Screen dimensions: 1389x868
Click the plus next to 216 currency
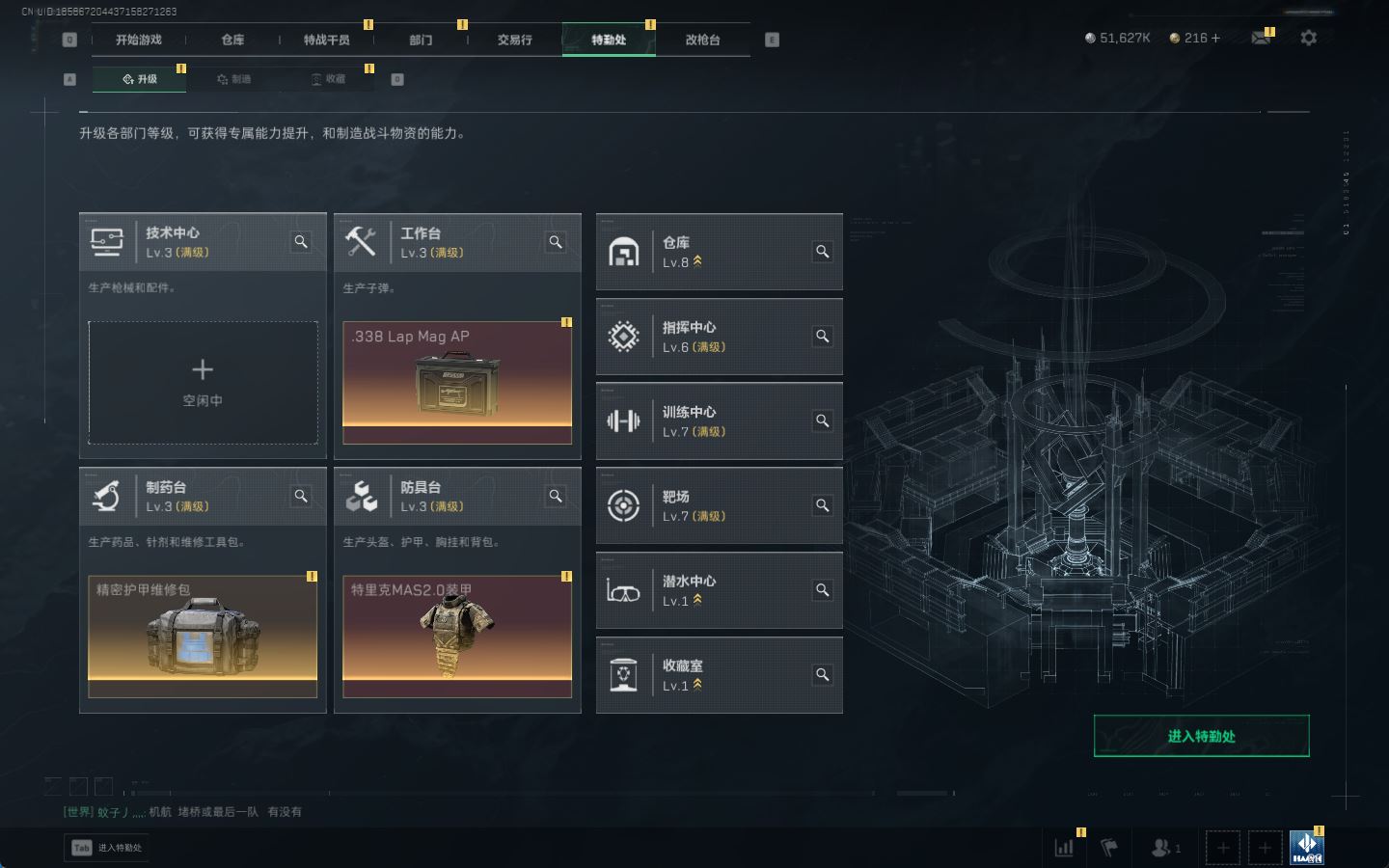click(1215, 38)
